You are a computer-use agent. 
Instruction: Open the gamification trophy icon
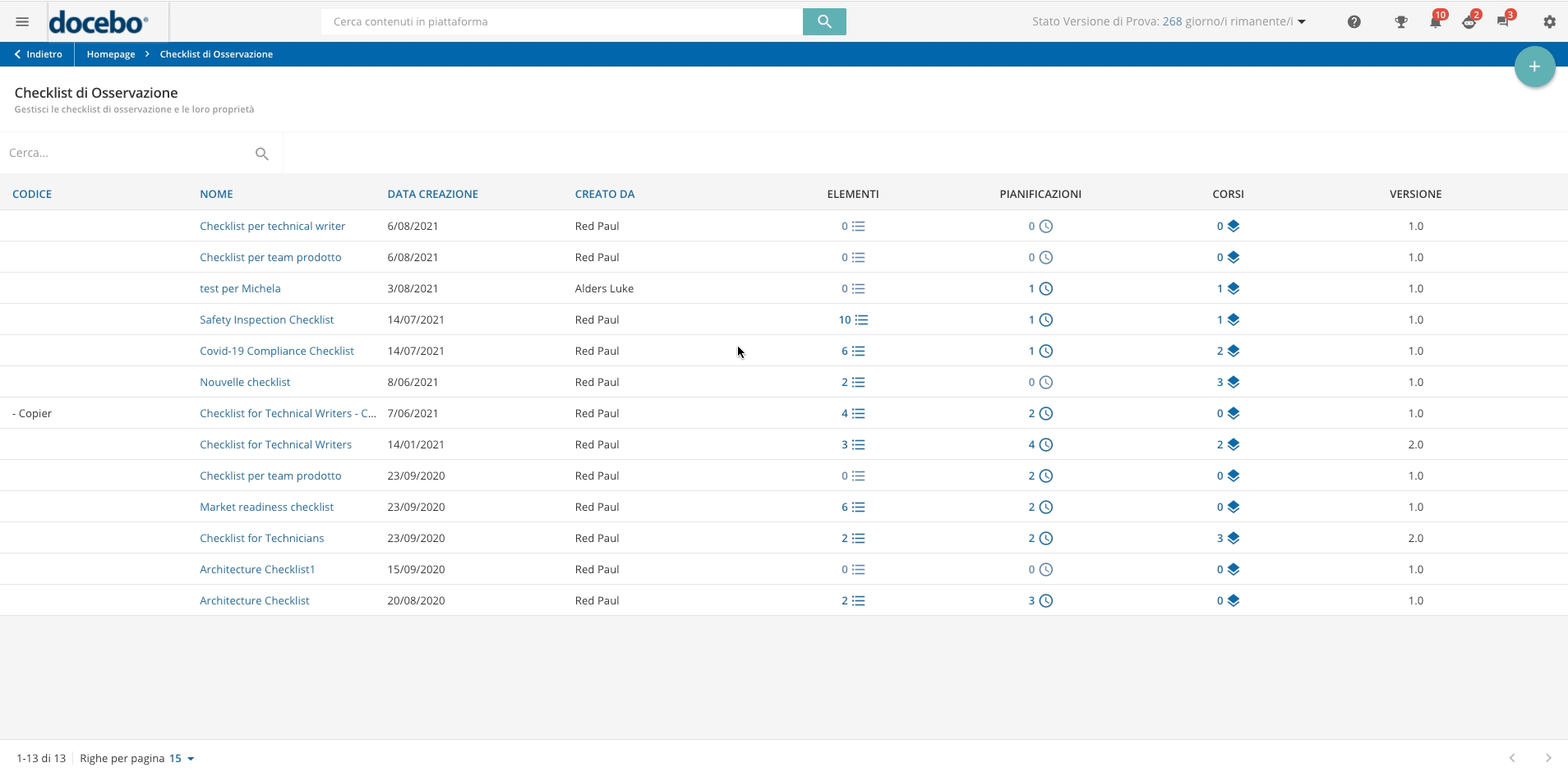coord(1401,22)
